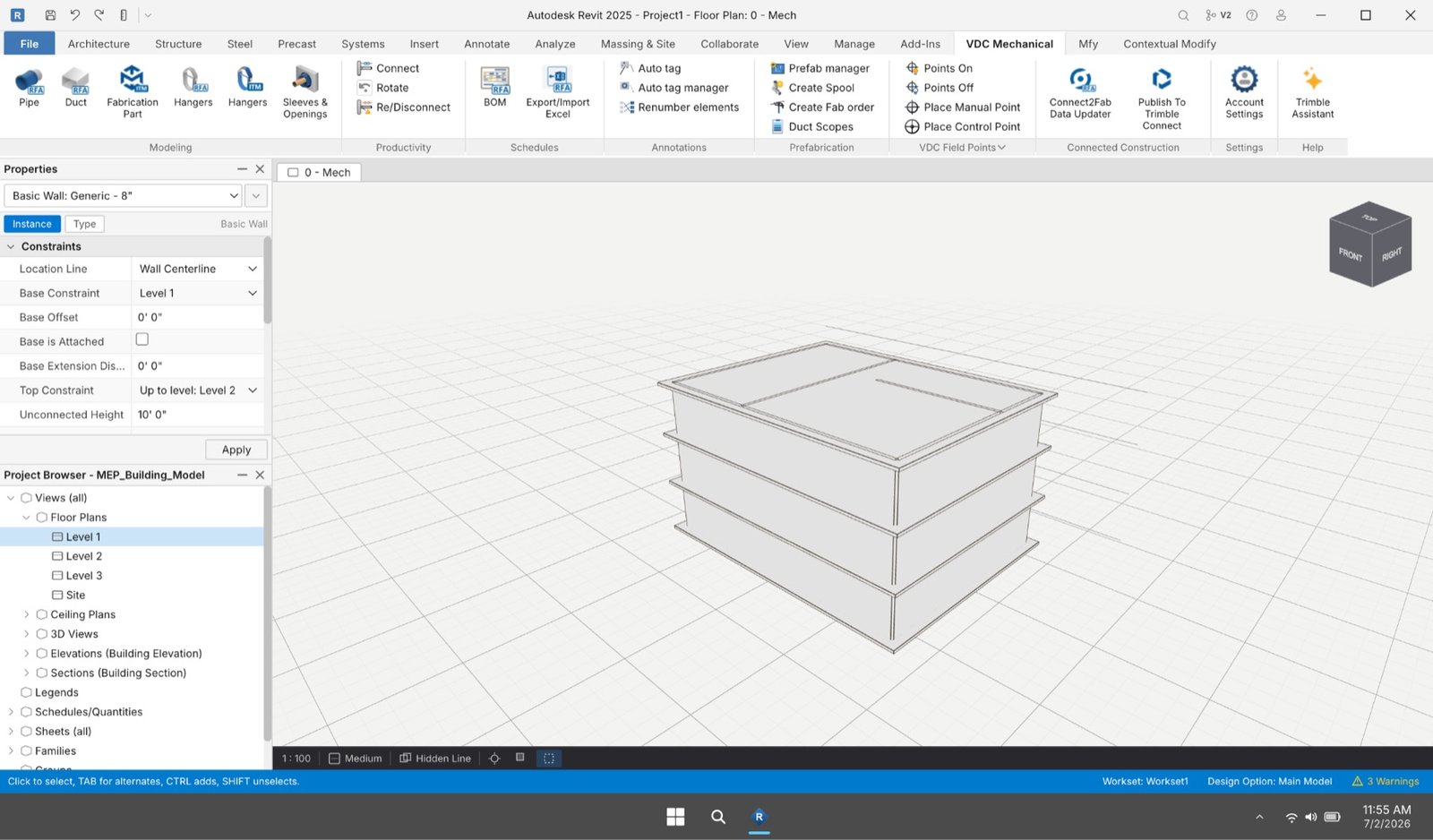
Task: Set detail level via Medium button
Action: [x=355, y=759]
